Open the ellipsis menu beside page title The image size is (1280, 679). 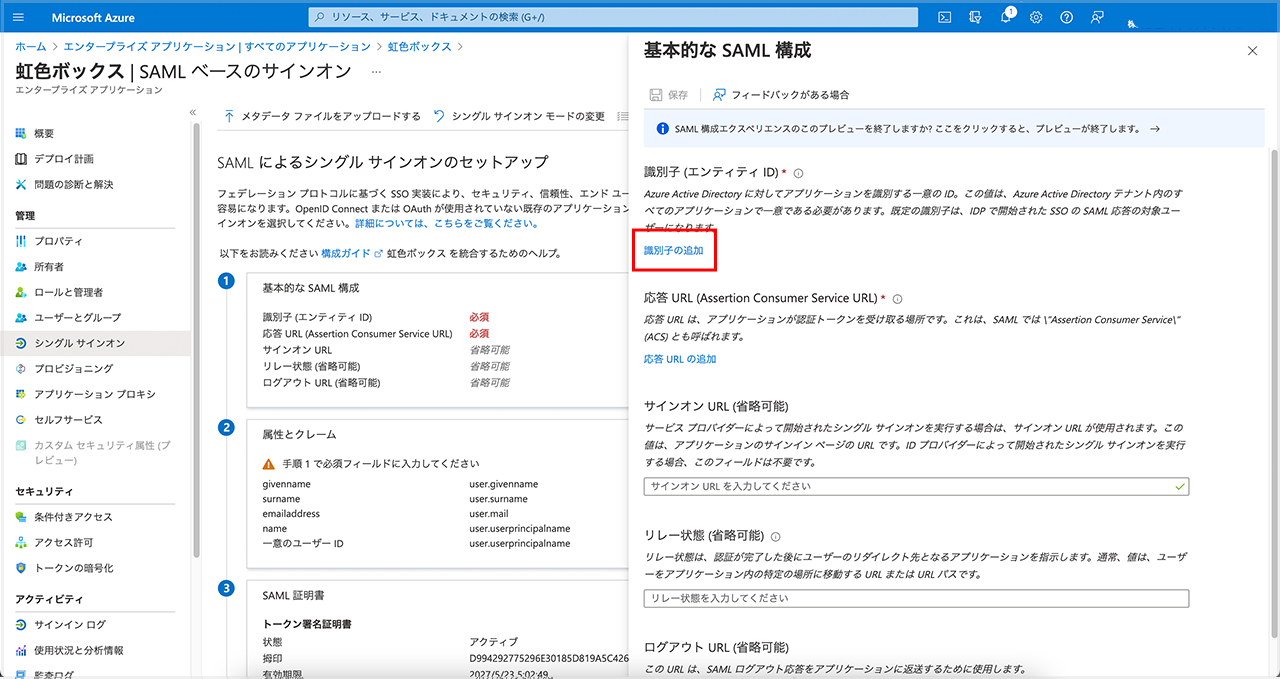[376, 72]
